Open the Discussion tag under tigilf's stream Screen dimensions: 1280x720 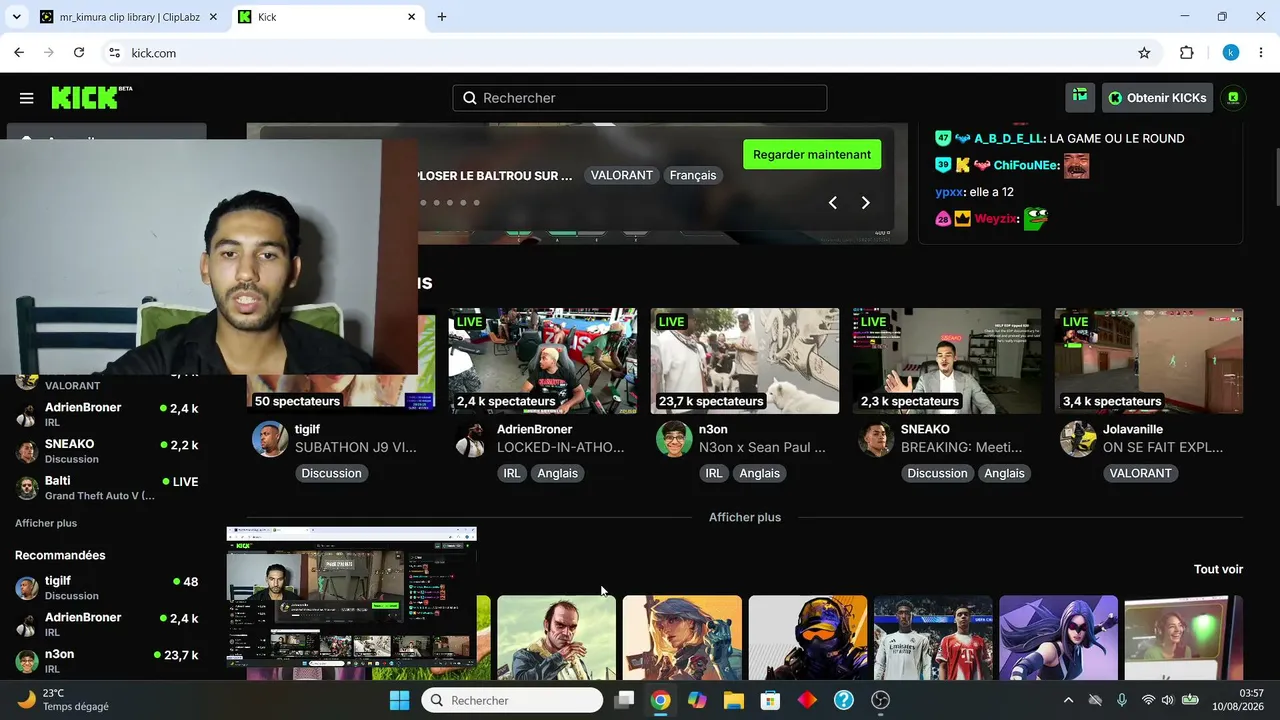(x=331, y=473)
